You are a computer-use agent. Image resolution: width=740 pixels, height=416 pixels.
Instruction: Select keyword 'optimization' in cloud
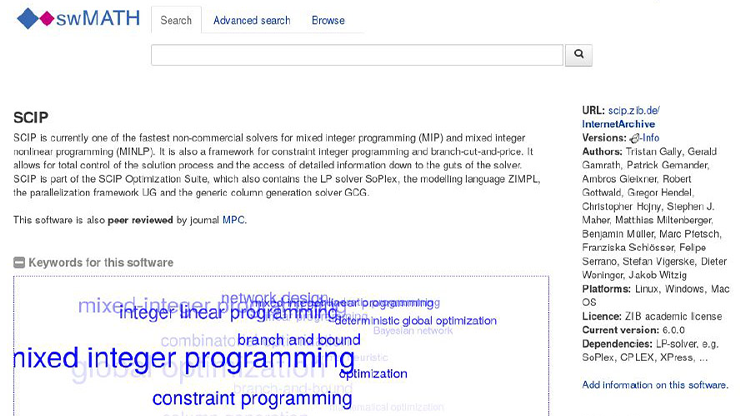(373, 374)
